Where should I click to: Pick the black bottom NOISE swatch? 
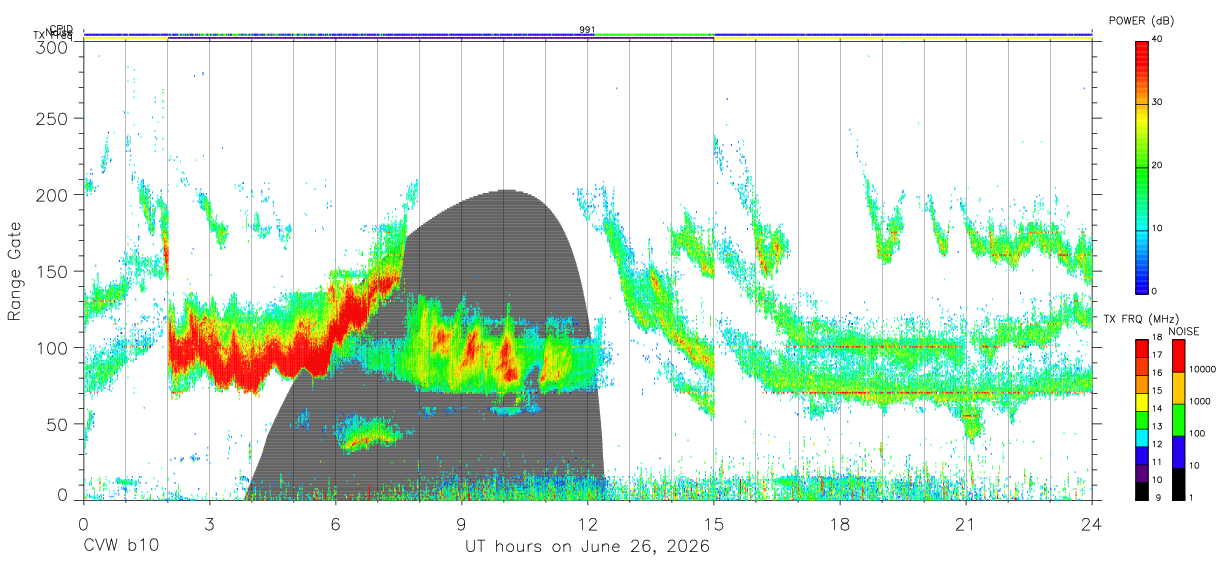1178,484
